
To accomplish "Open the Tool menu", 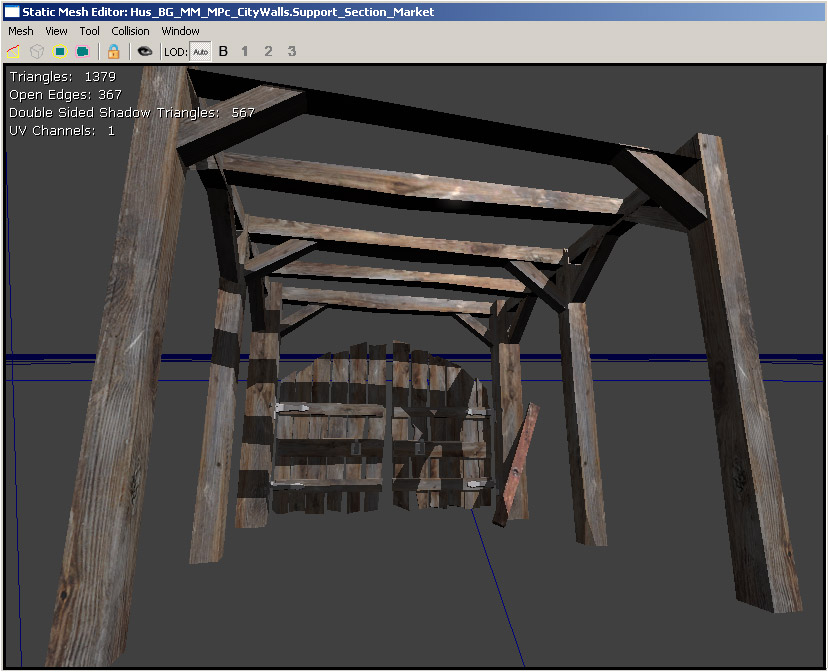I will click(90, 31).
